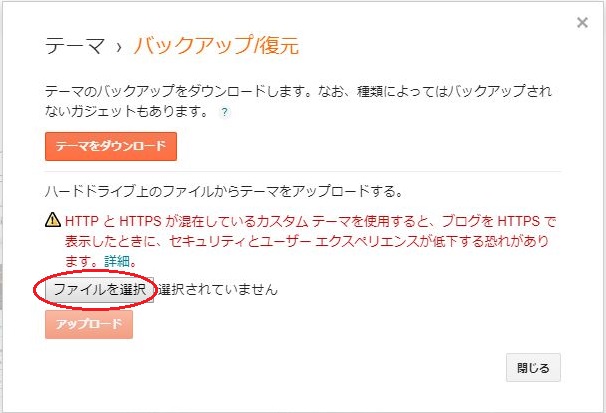Click the horizontal divider under download button
The height and width of the screenshot is (413, 606).
pos(303,171)
